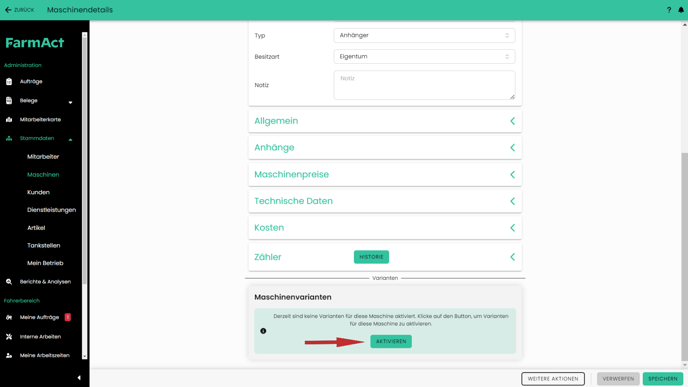Expand the Maschinenpreise section chevron
The image size is (688, 387).
click(512, 175)
